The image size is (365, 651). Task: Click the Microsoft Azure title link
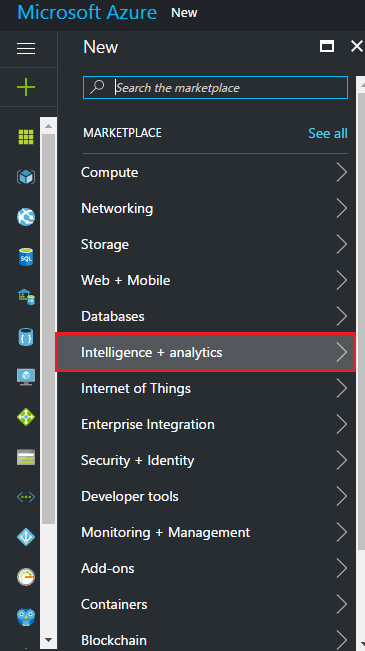[87, 12]
